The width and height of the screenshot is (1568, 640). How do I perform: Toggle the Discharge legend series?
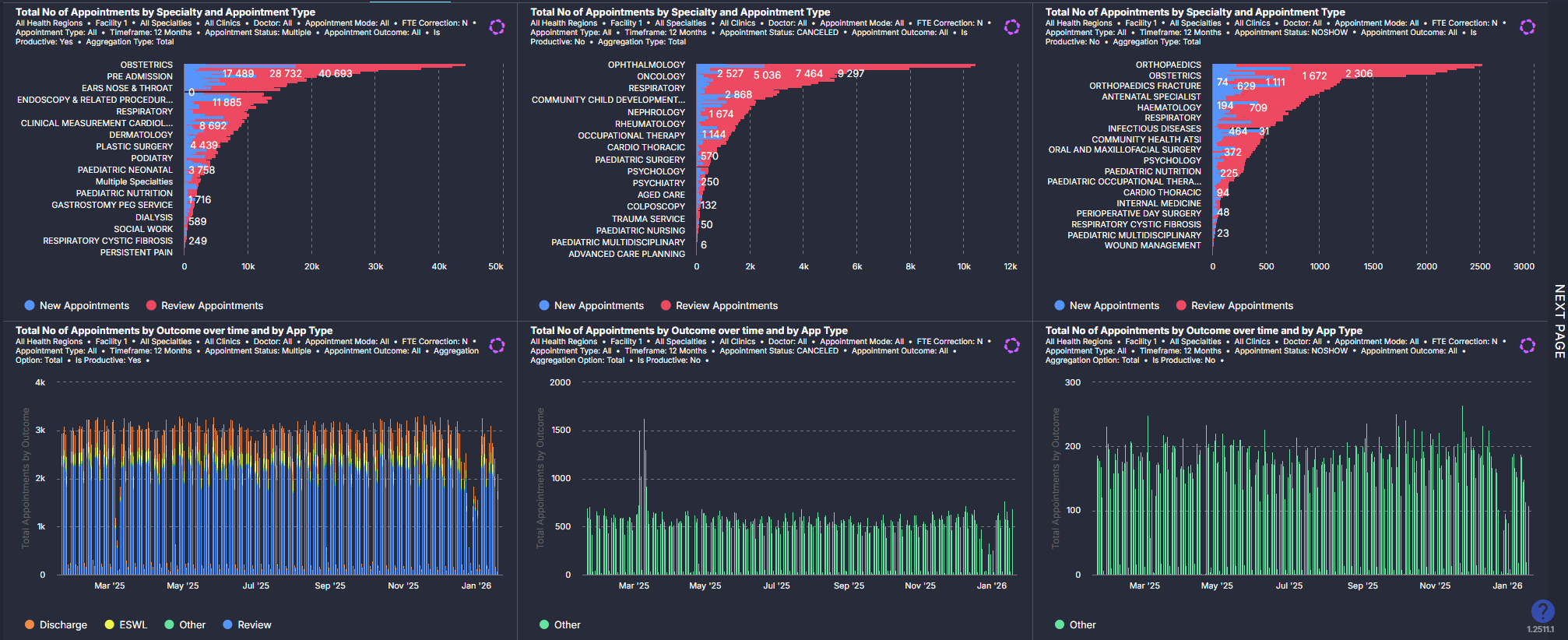click(x=56, y=625)
